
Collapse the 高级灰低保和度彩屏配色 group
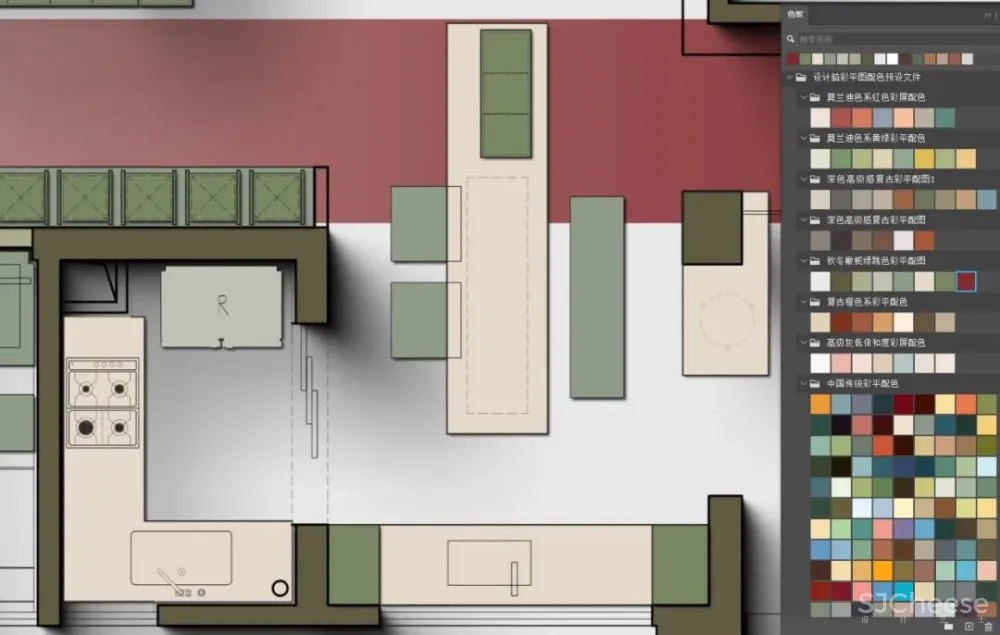803,342
